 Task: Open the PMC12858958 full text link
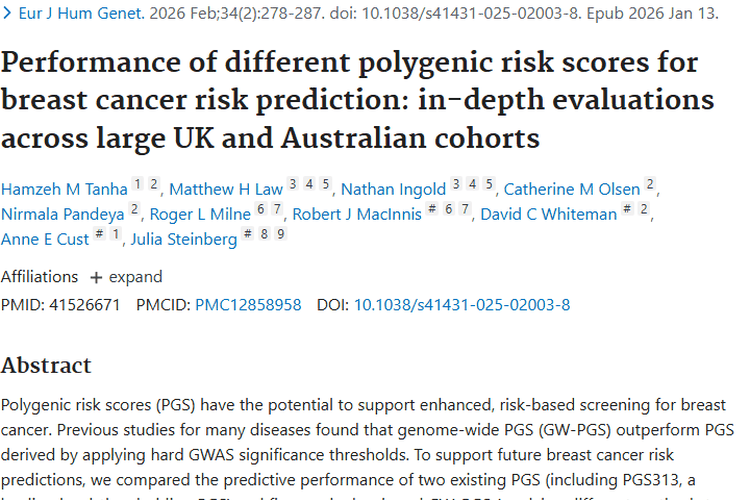(248, 305)
